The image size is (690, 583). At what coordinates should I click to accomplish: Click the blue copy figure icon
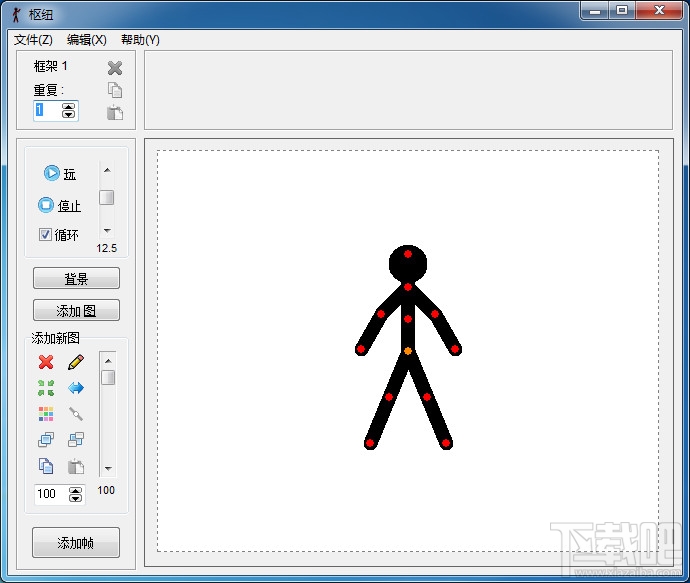pos(46,466)
